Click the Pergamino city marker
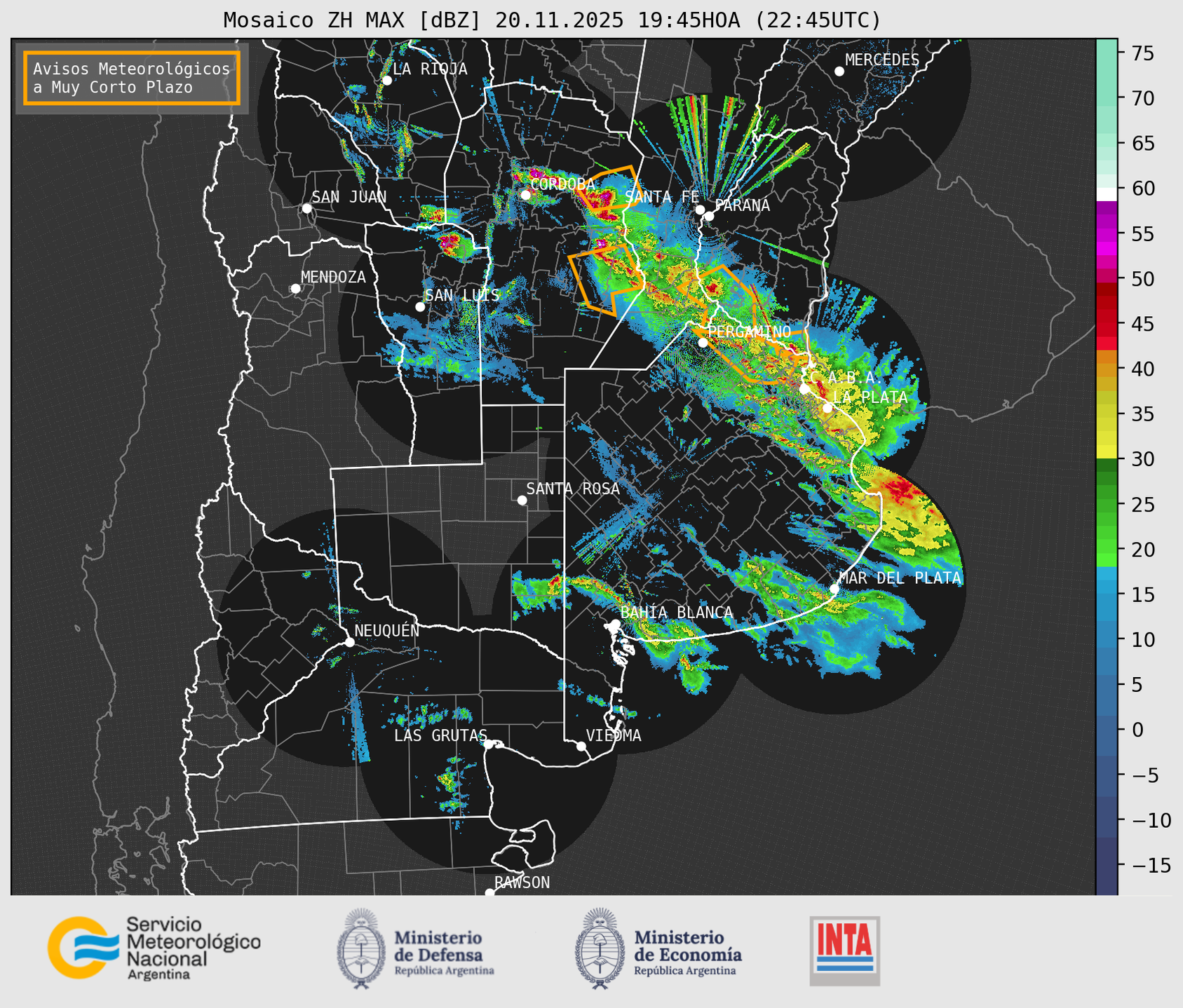This screenshot has width=1183, height=1008. click(703, 343)
